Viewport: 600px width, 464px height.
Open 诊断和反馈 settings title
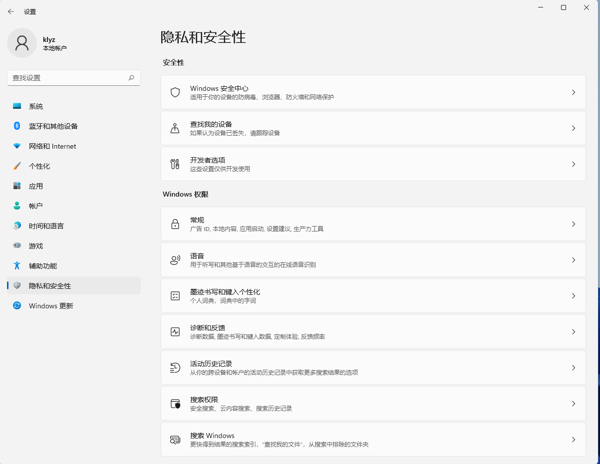coord(207,327)
